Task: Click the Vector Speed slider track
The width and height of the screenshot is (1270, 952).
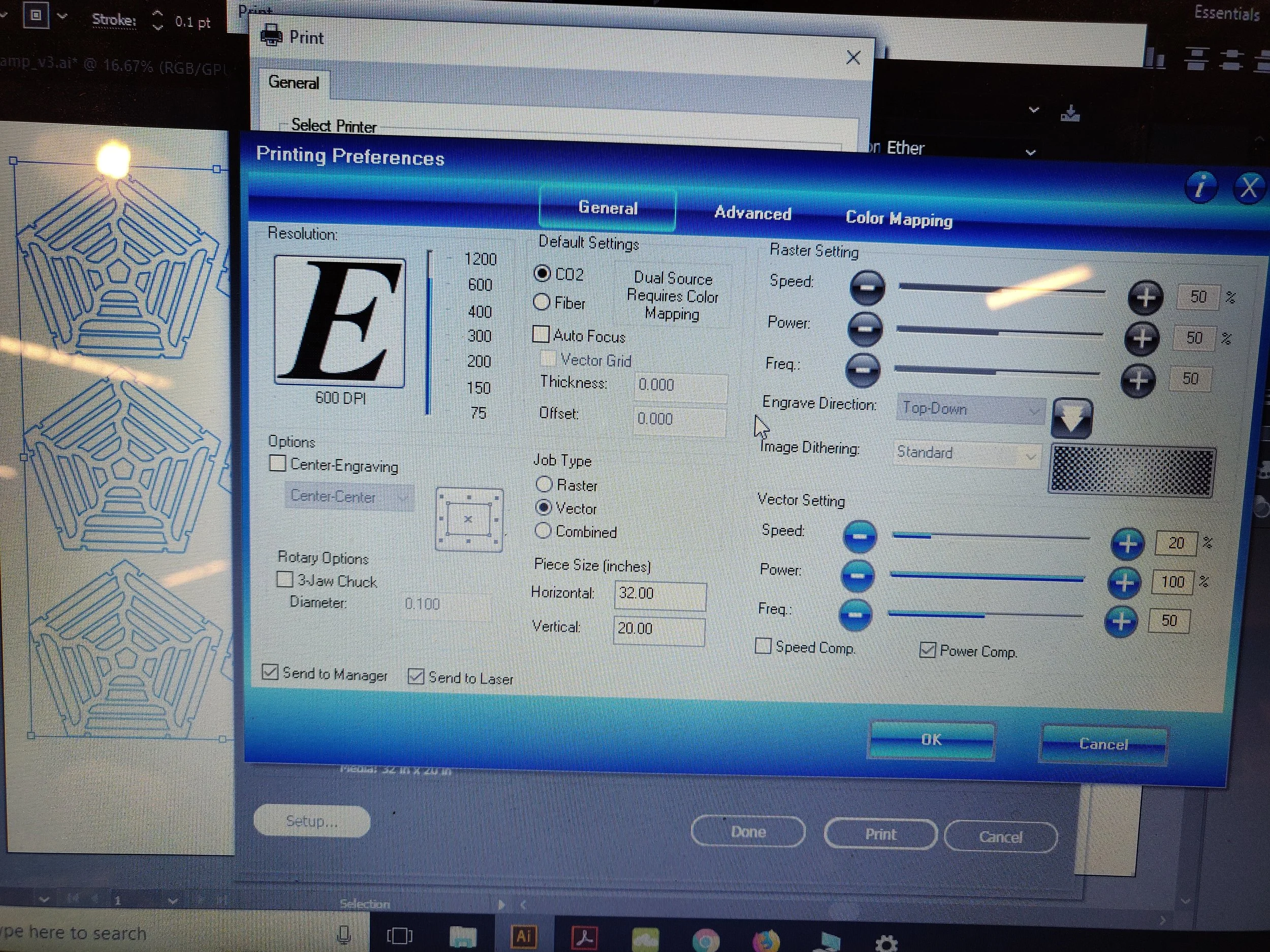Action: click(x=991, y=537)
